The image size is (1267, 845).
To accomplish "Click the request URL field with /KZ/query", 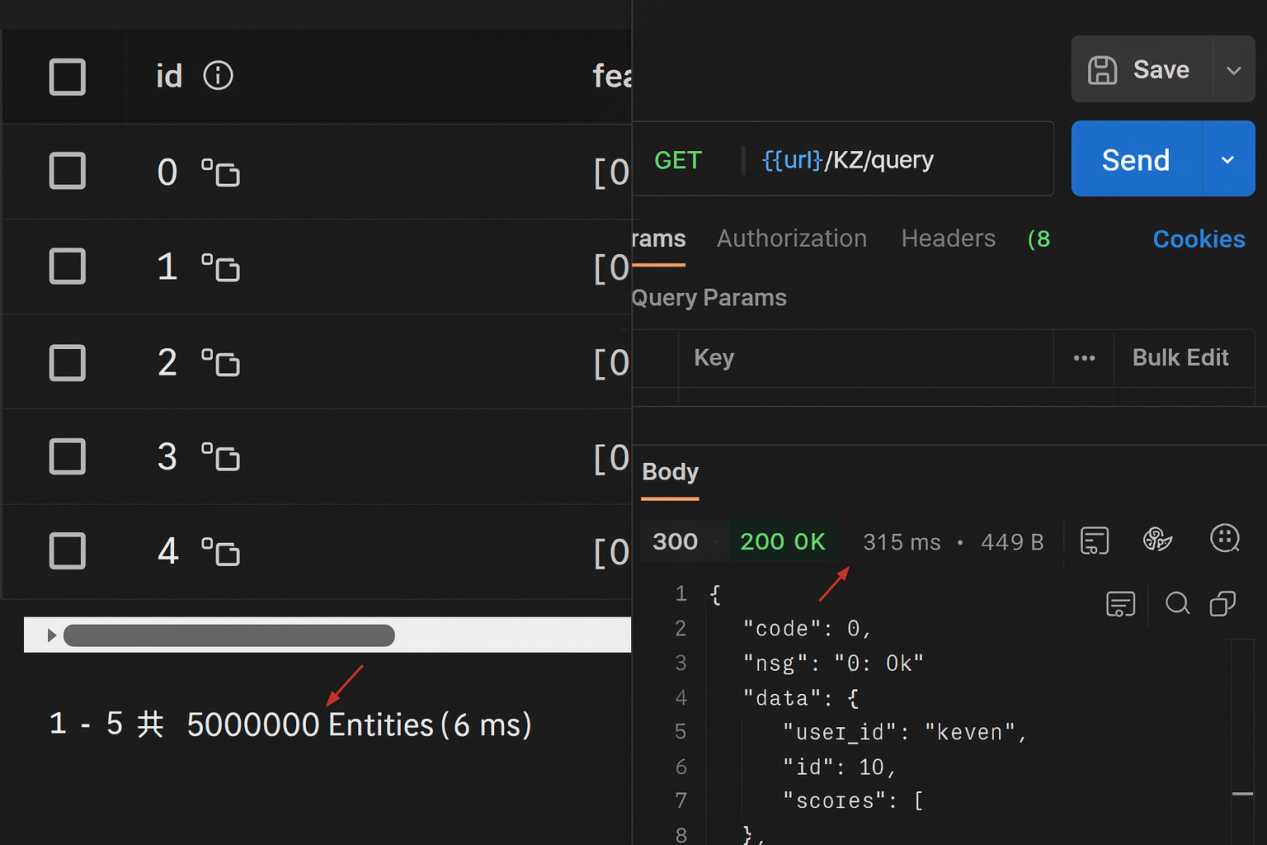I will click(x=900, y=160).
